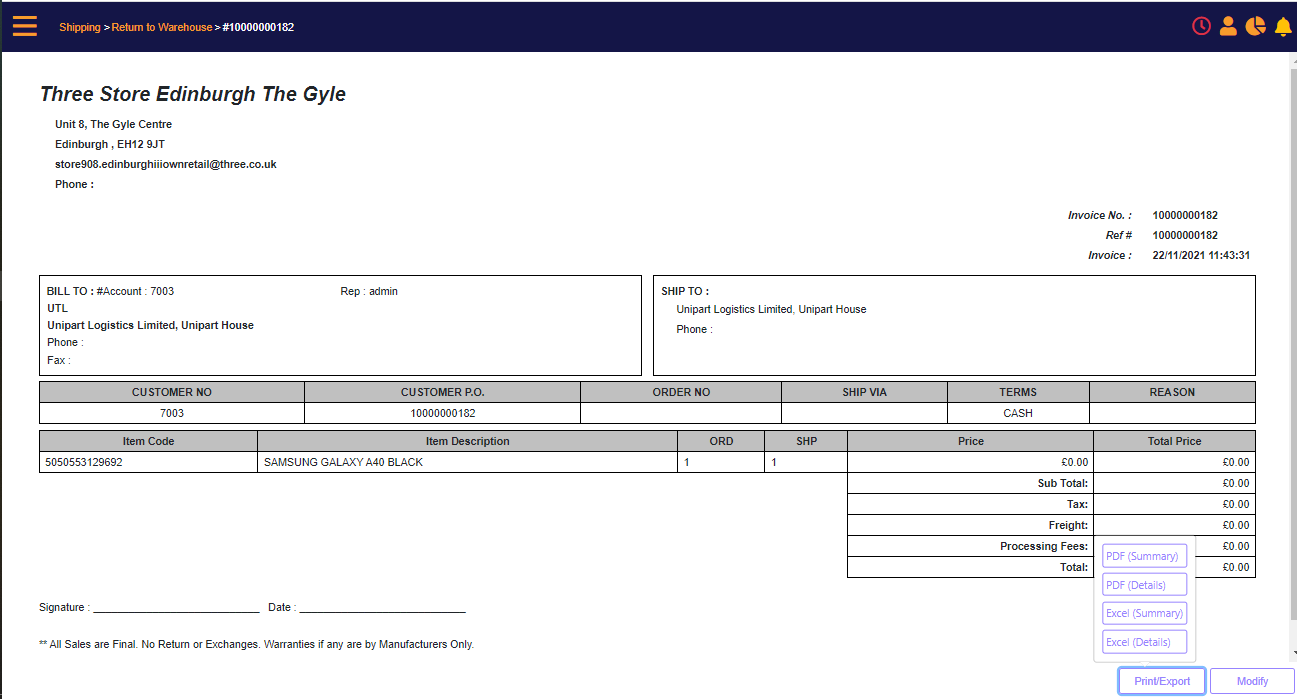Select the store email address

[166, 164]
